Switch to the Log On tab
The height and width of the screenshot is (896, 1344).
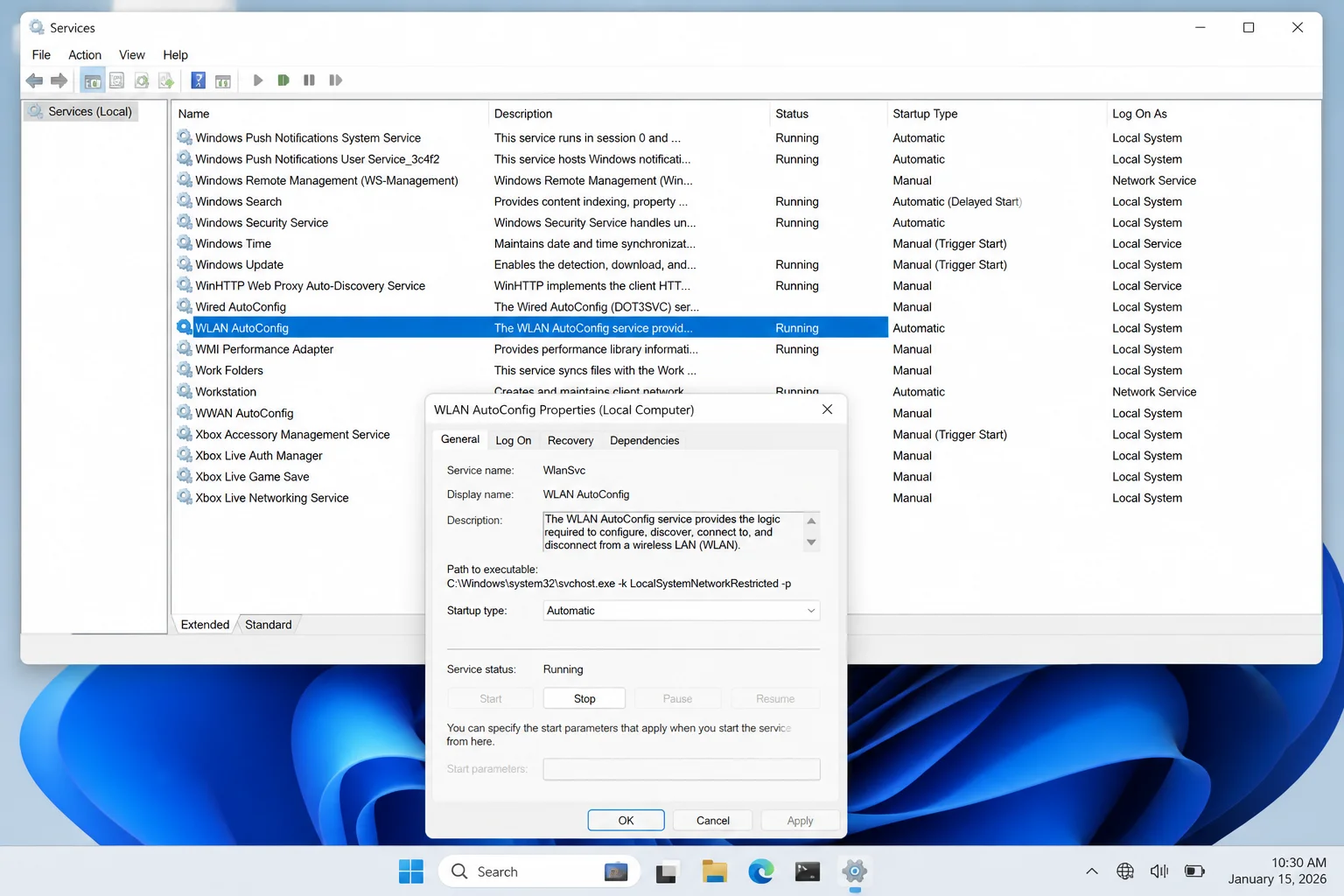[x=514, y=440]
